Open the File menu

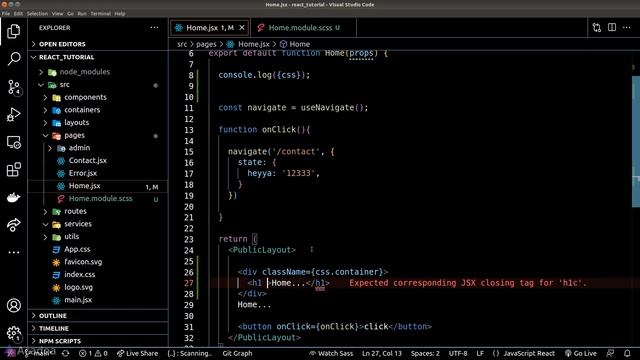(6, 13)
